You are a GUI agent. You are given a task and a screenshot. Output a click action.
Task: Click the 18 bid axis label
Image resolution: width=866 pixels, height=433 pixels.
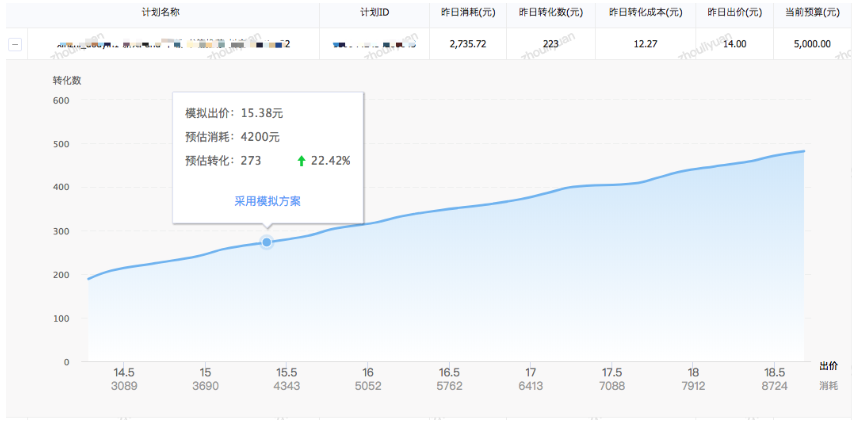pos(693,372)
